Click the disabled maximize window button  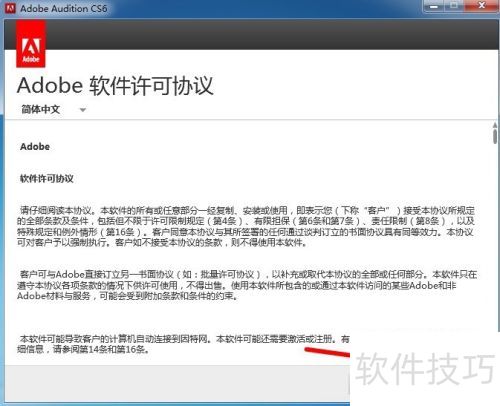coord(454,6)
